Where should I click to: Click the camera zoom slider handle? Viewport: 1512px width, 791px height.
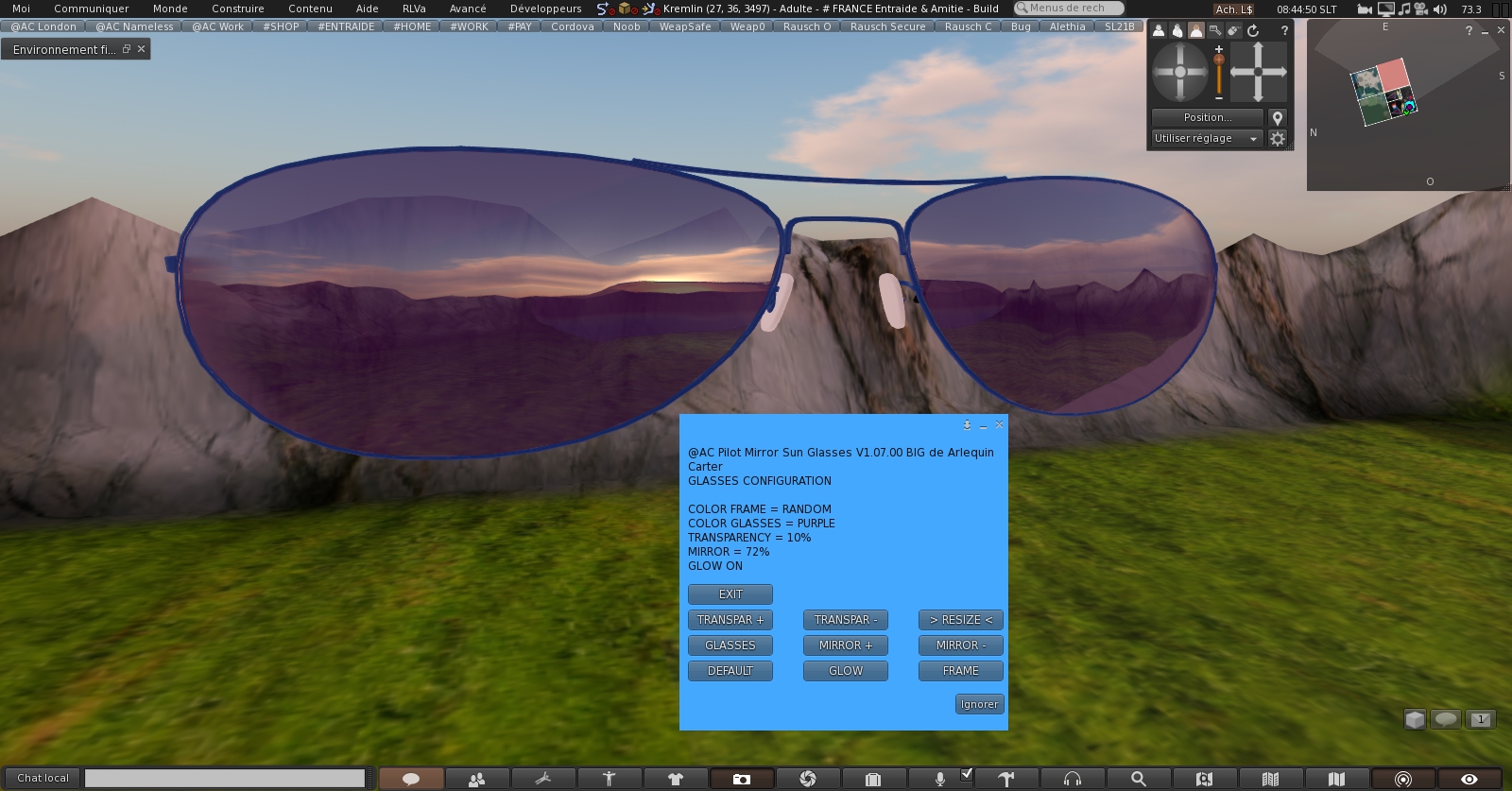tap(1219, 61)
